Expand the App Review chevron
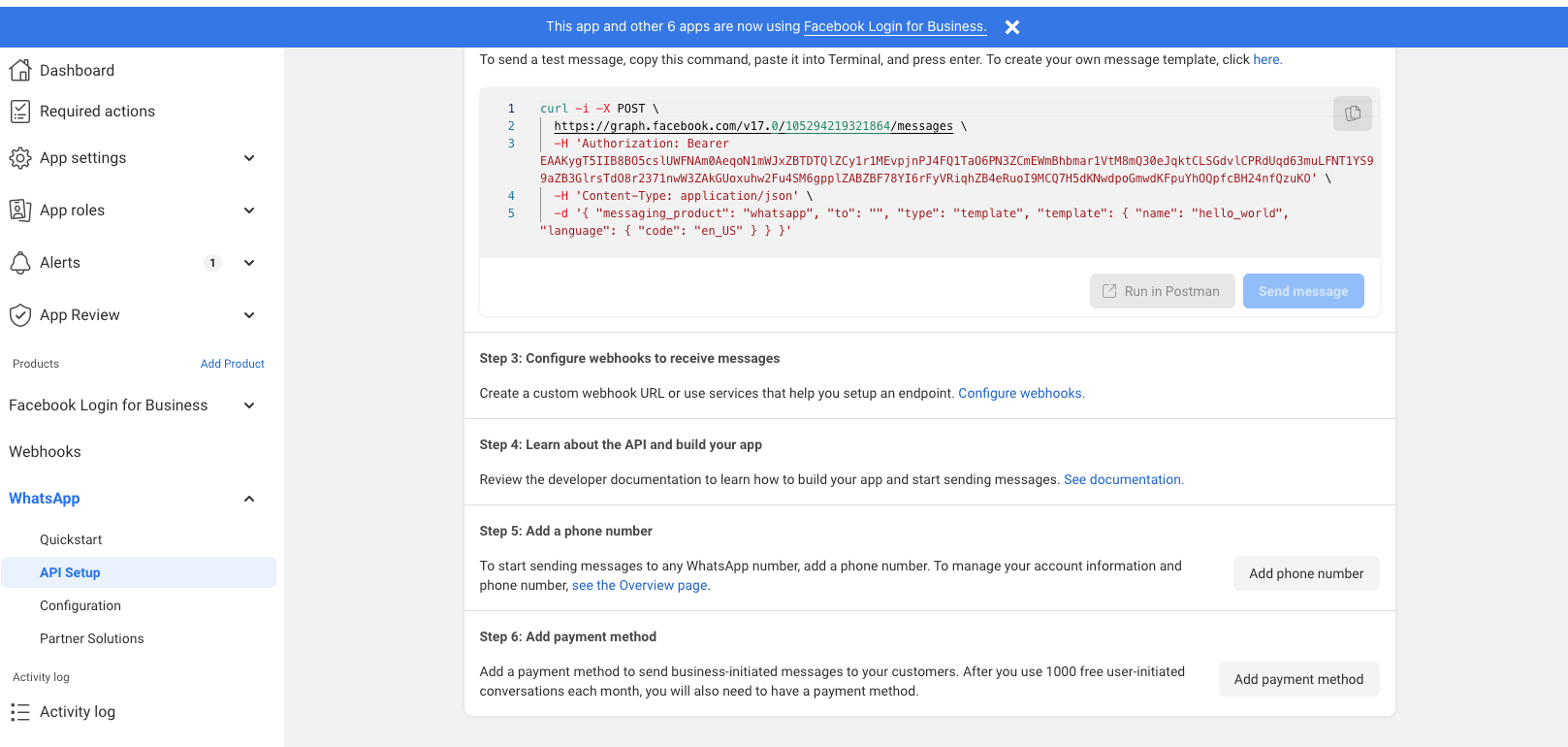The image size is (1568, 747). pyautogui.click(x=249, y=315)
